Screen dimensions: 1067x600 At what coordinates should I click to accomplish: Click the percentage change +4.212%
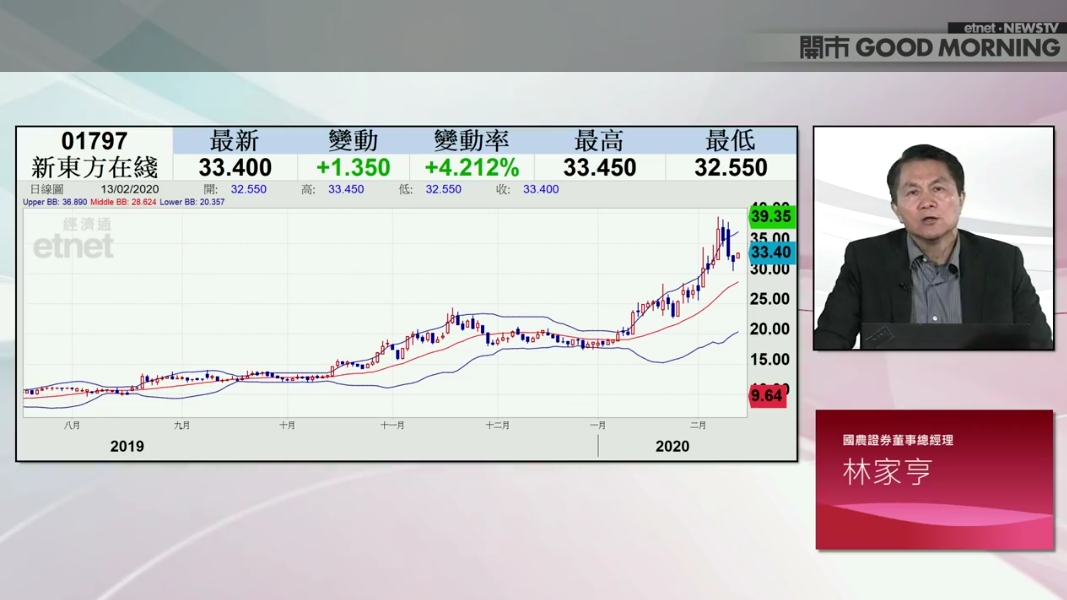[x=472, y=167]
